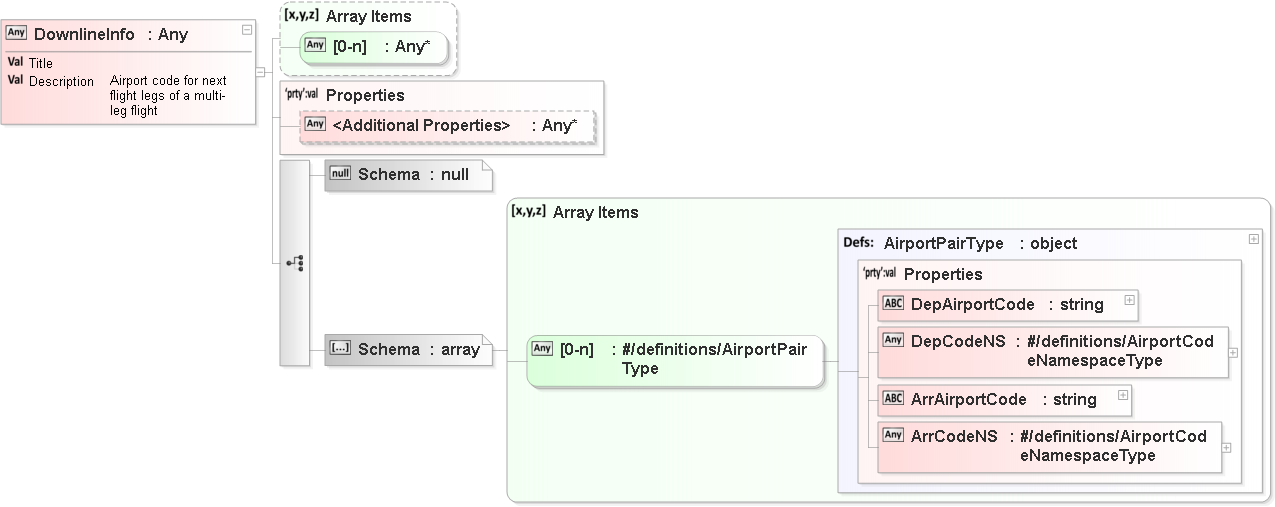Click the Any icon beside DepCodeNS
The width and height of the screenshot is (1275, 507).
click(x=893, y=340)
